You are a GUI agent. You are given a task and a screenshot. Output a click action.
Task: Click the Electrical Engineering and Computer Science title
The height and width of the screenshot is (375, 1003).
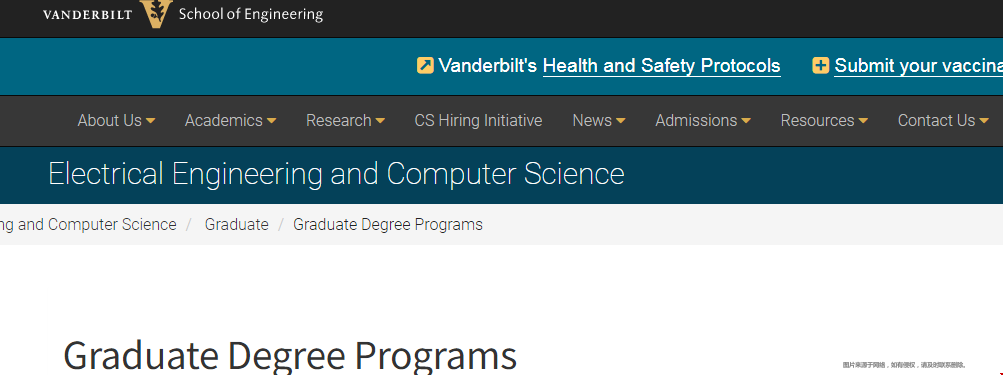[x=336, y=174]
